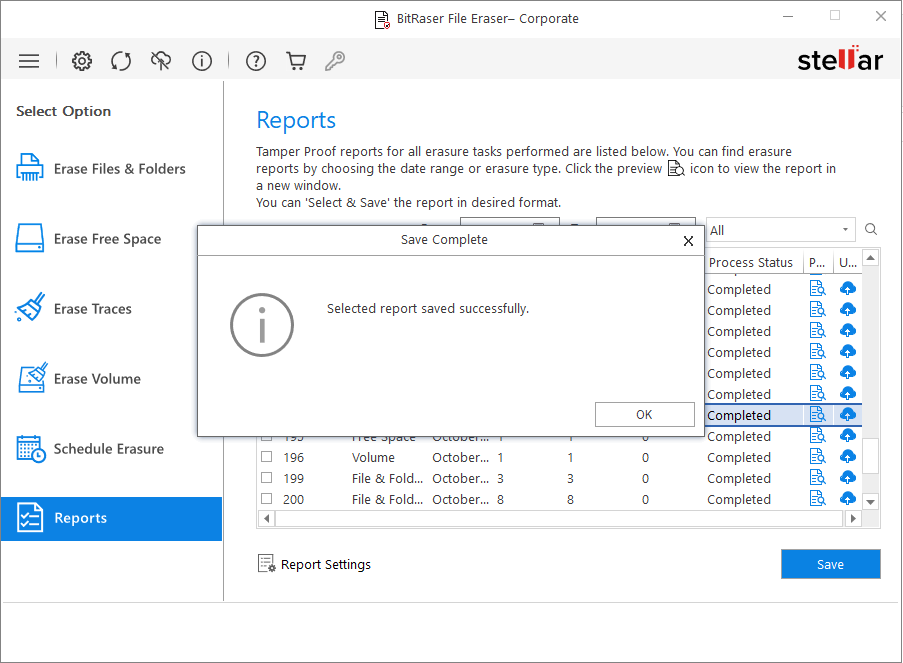
Task: Click cloud upload icon in highlighted row
Action: click(x=847, y=415)
